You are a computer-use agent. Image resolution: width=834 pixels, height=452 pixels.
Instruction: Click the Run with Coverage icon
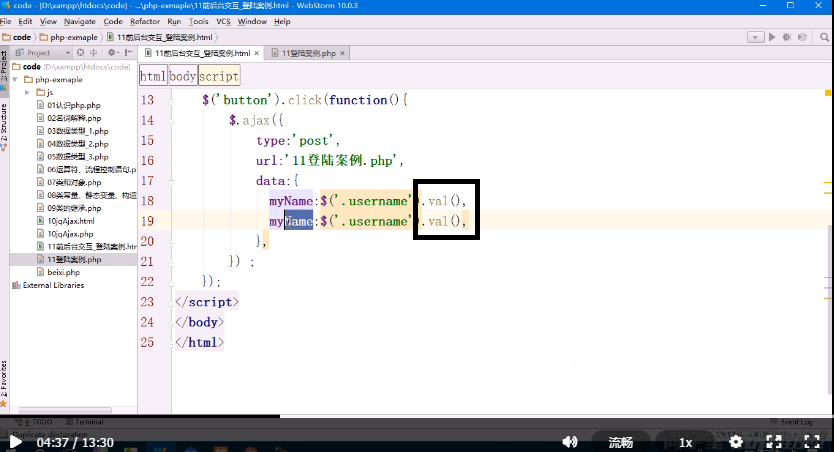click(x=803, y=37)
